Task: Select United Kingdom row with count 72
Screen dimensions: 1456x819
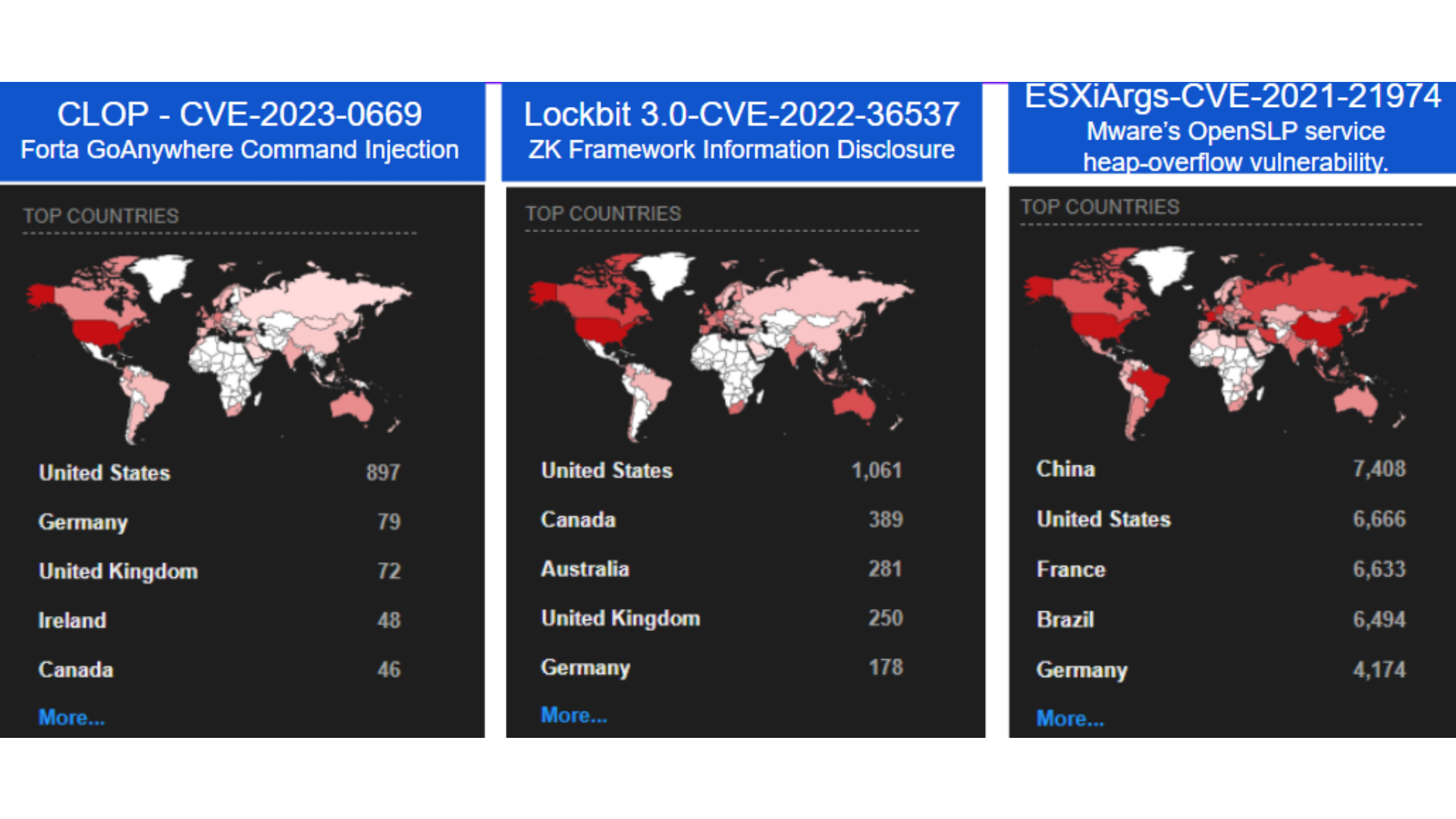Action: (x=219, y=571)
